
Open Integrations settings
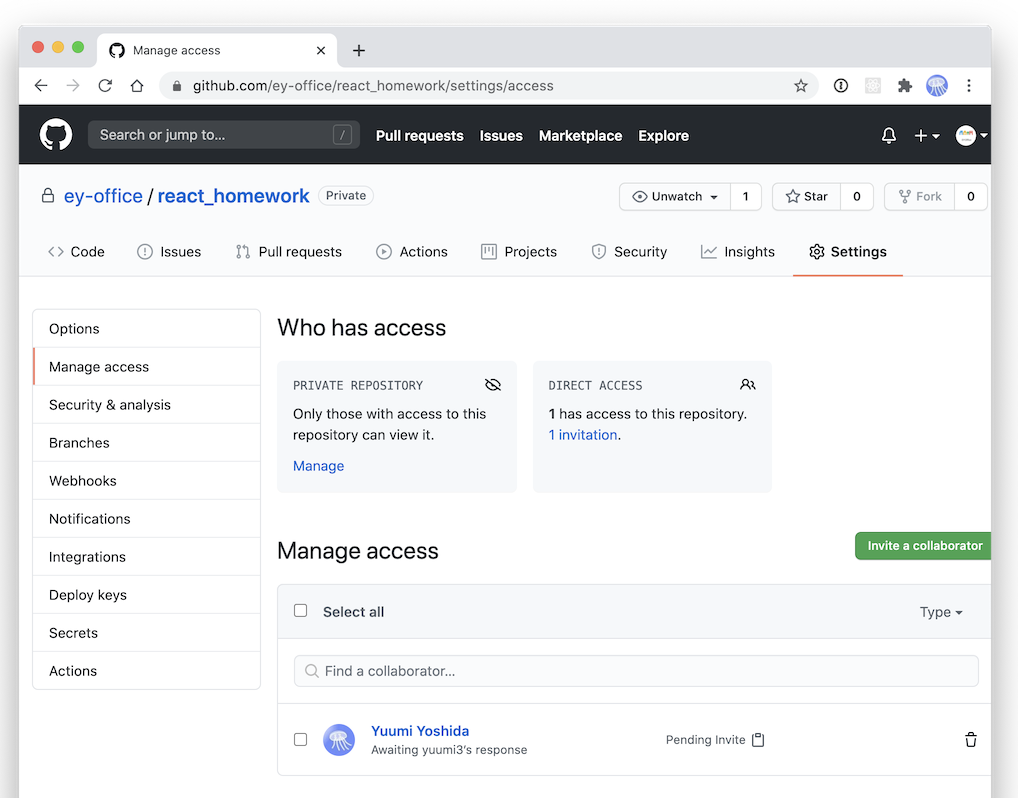(147, 557)
